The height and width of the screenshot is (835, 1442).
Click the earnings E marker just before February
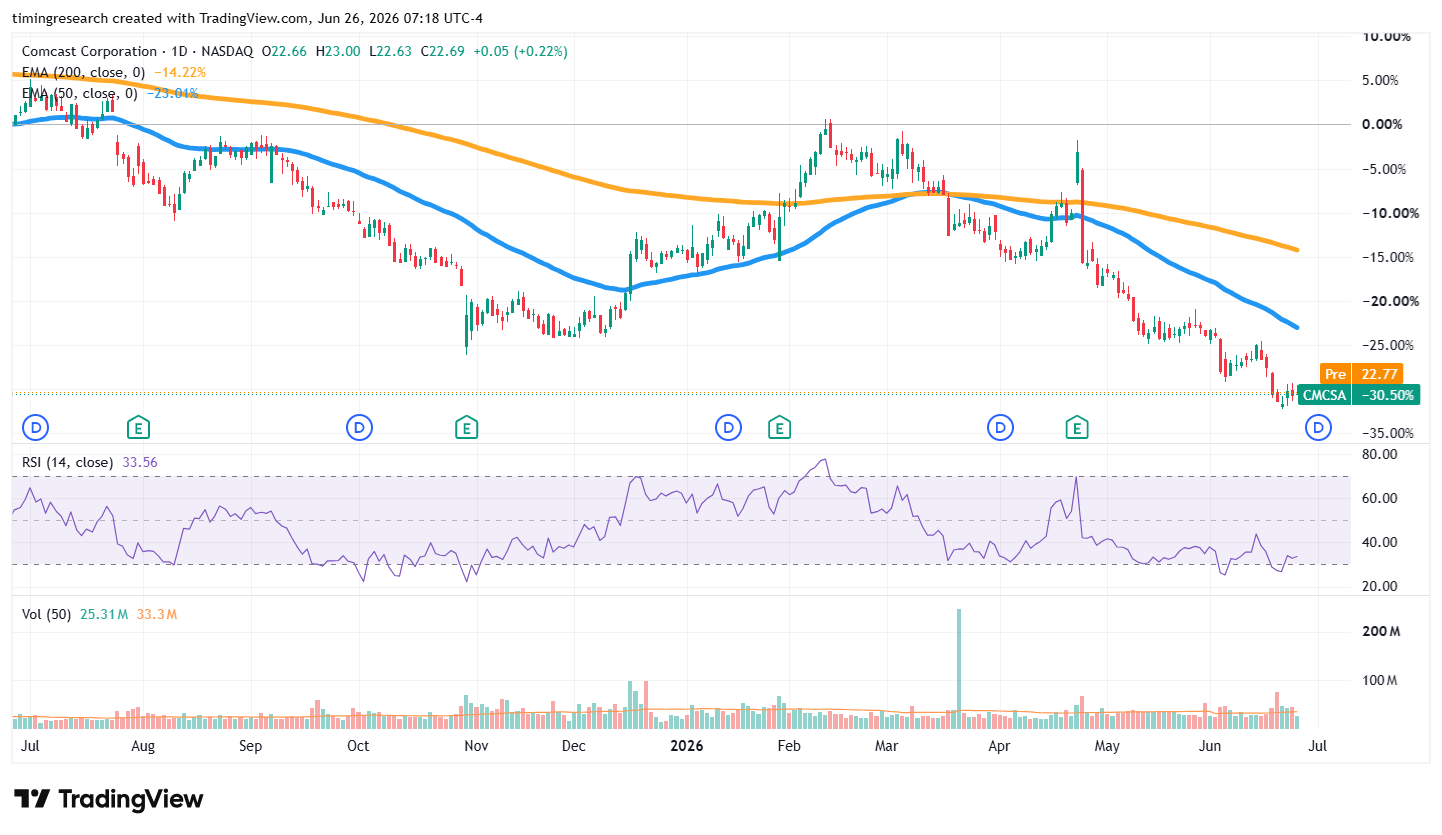(779, 428)
